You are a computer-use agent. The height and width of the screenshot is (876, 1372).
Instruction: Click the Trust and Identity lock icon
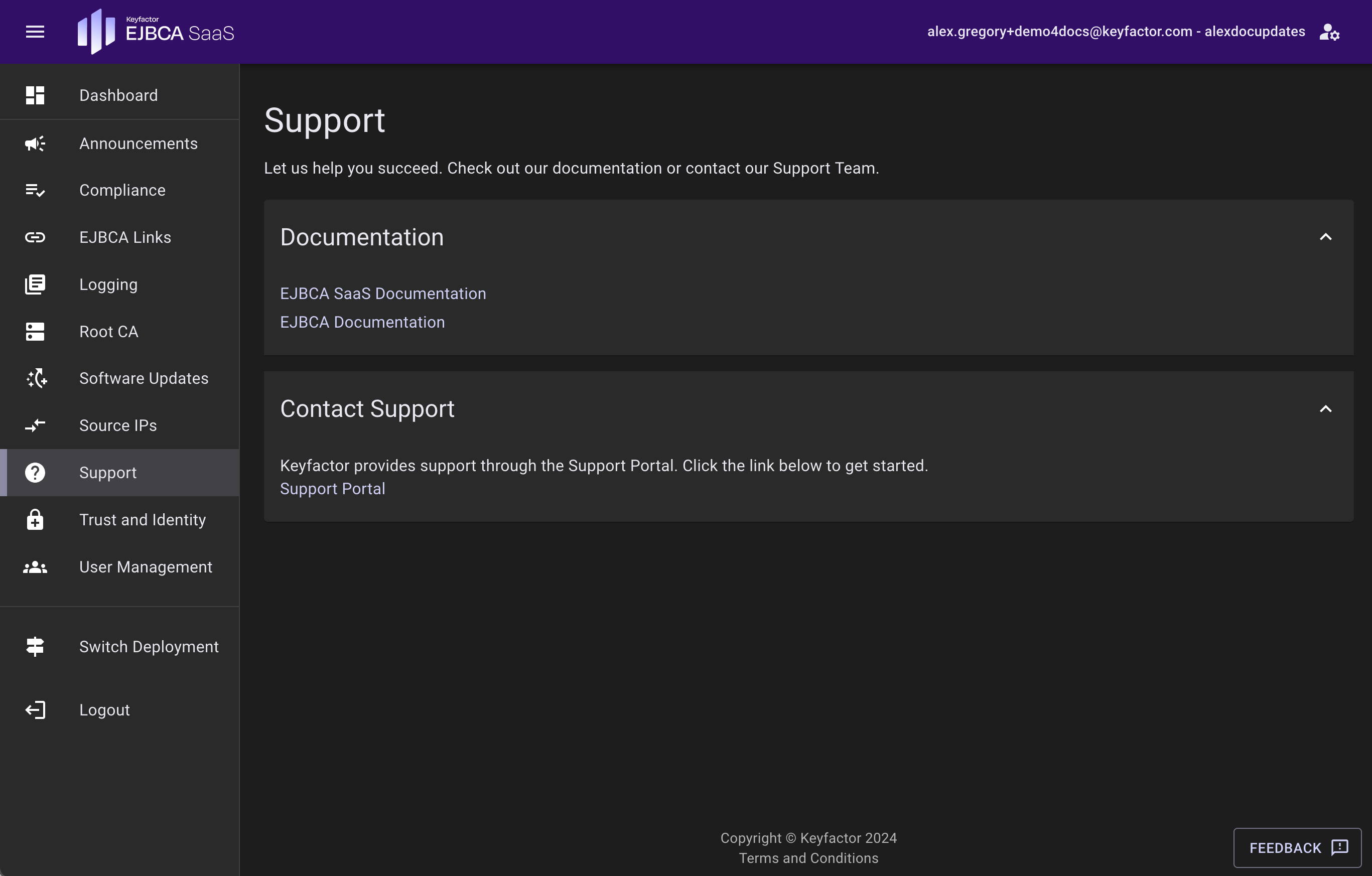pos(35,519)
